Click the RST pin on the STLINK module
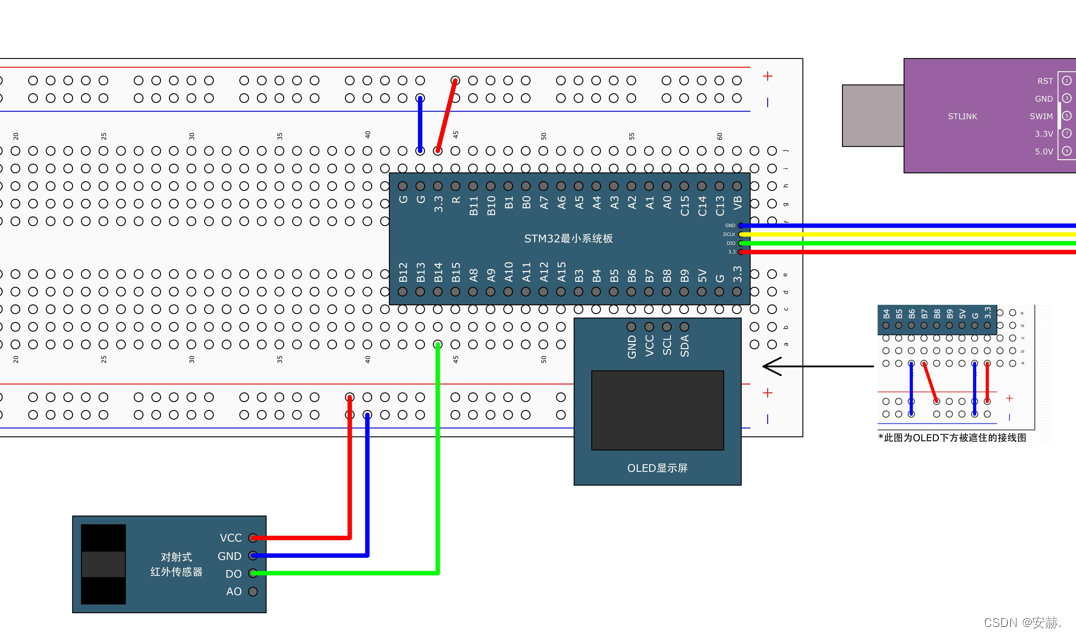 coord(1066,81)
